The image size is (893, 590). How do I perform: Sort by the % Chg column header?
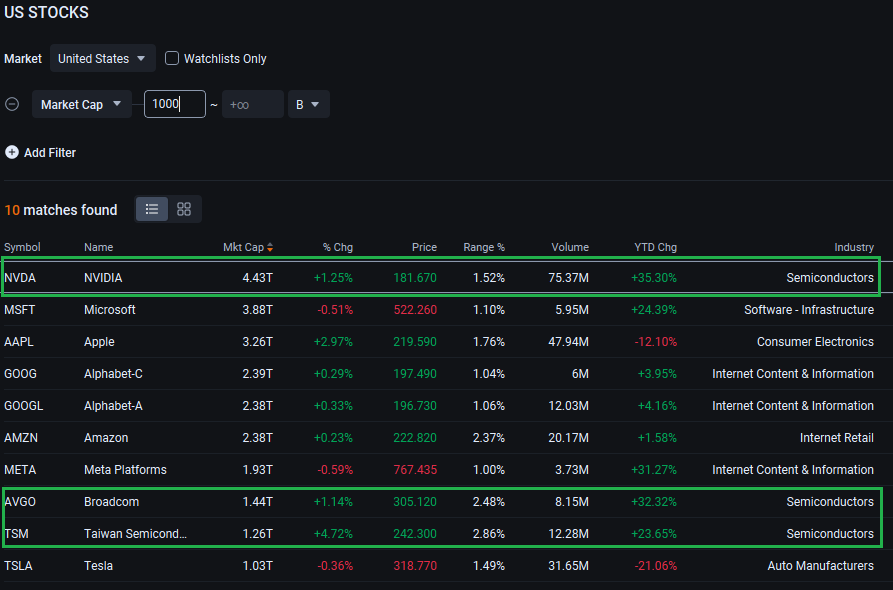pos(338,247)
